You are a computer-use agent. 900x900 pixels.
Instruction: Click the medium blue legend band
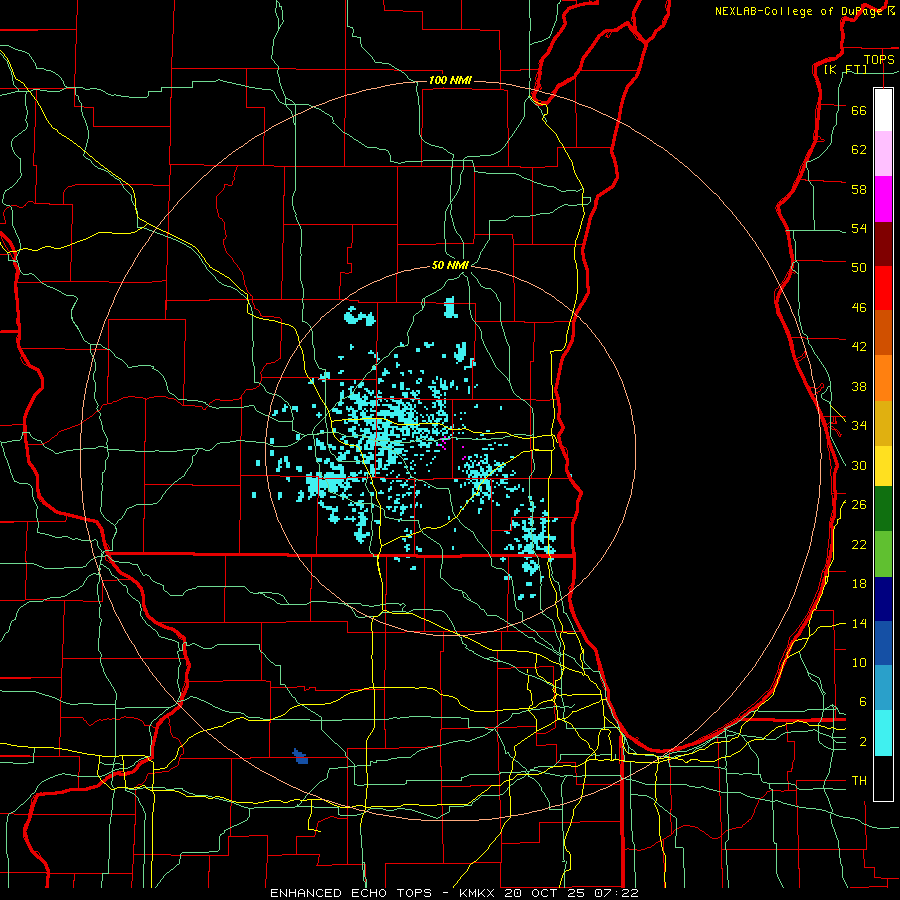pyautogui.click(x=883, y=643)
